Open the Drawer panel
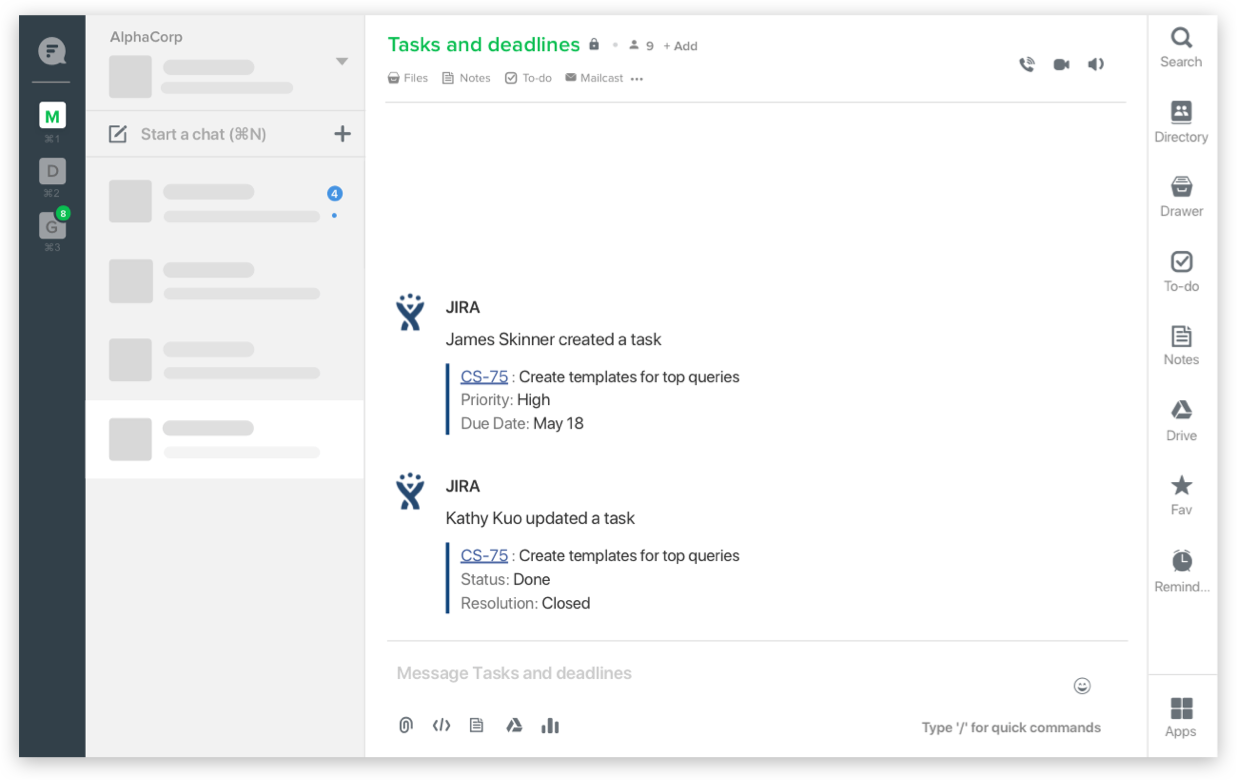1237x780 pixels. click(x=1181, y=197)
